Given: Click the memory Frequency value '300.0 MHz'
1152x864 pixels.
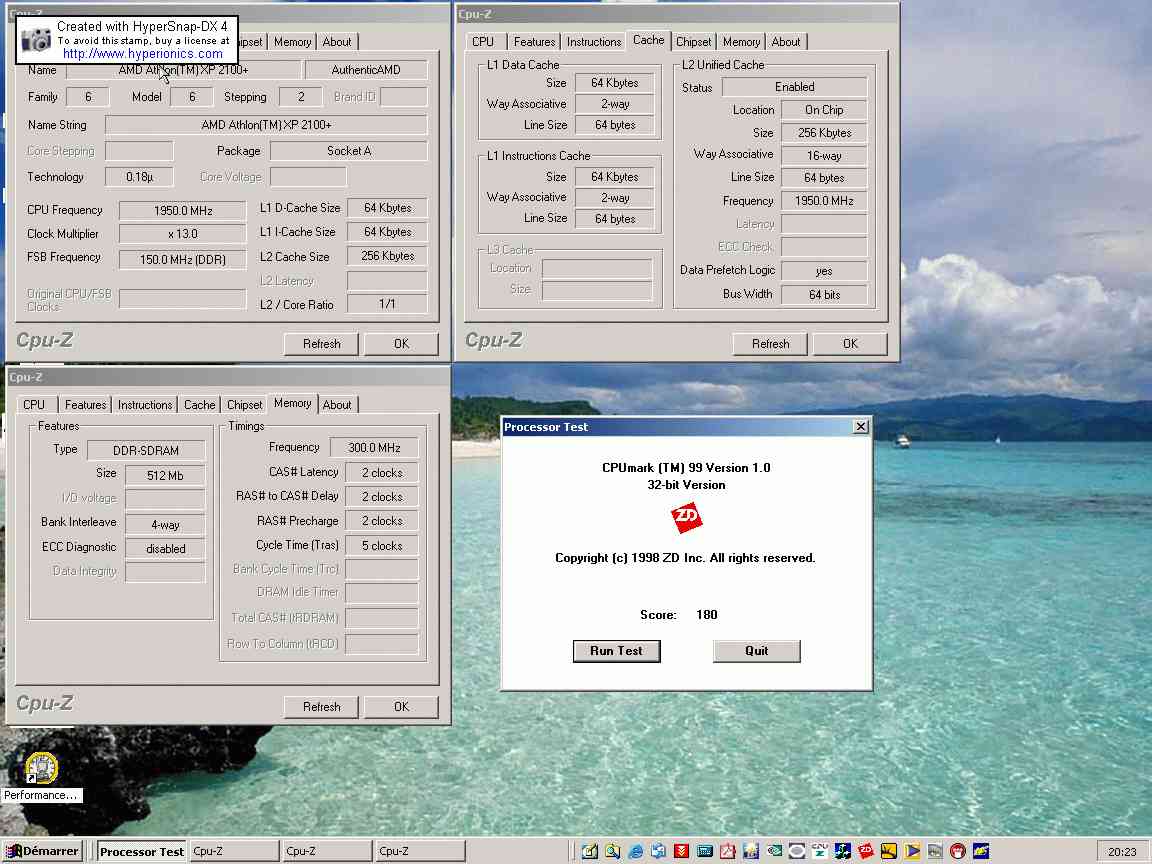Looking at the screenshot, I should [x=375, y=447].
